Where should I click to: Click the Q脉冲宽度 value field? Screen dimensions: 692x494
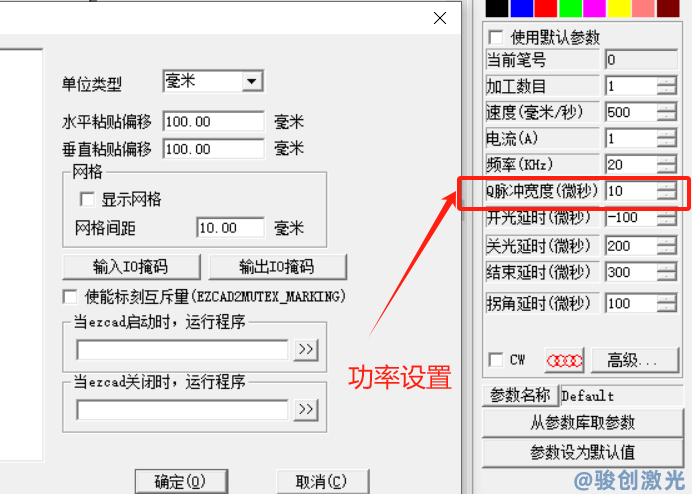631,191
